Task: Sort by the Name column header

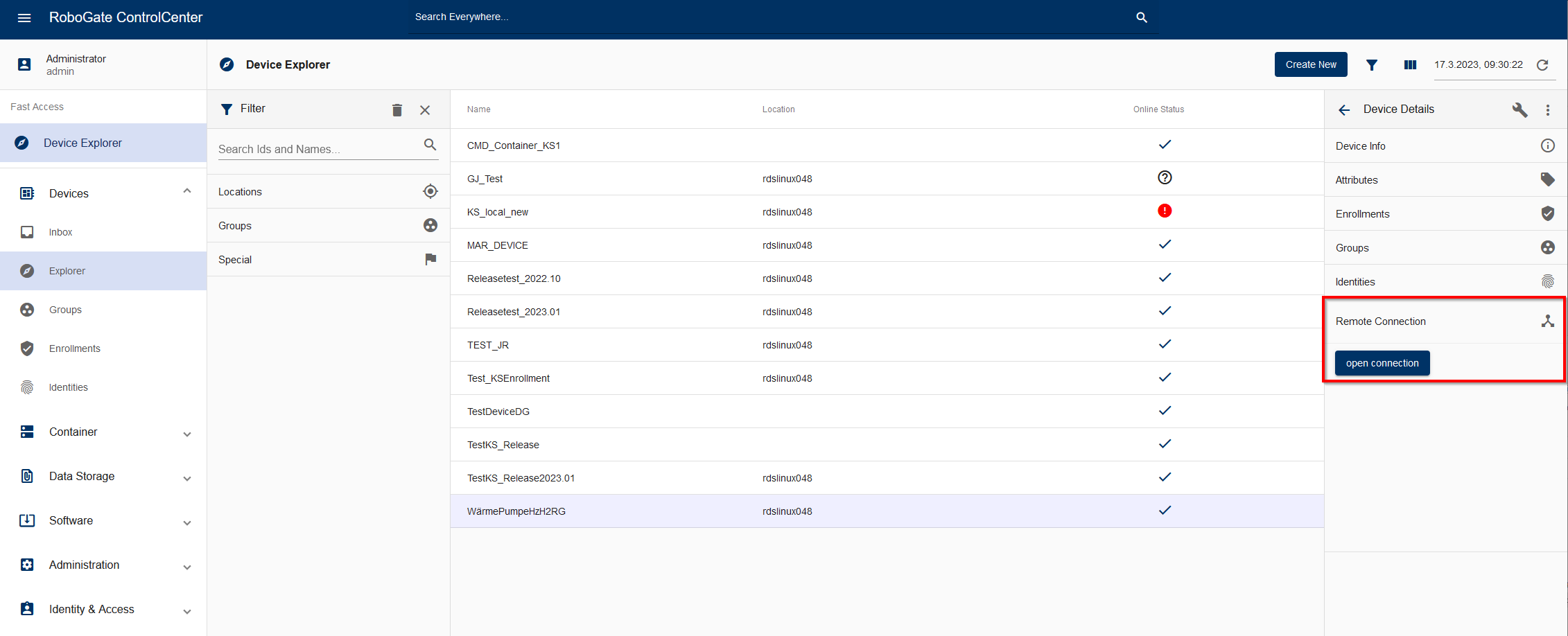Action: 479,109
